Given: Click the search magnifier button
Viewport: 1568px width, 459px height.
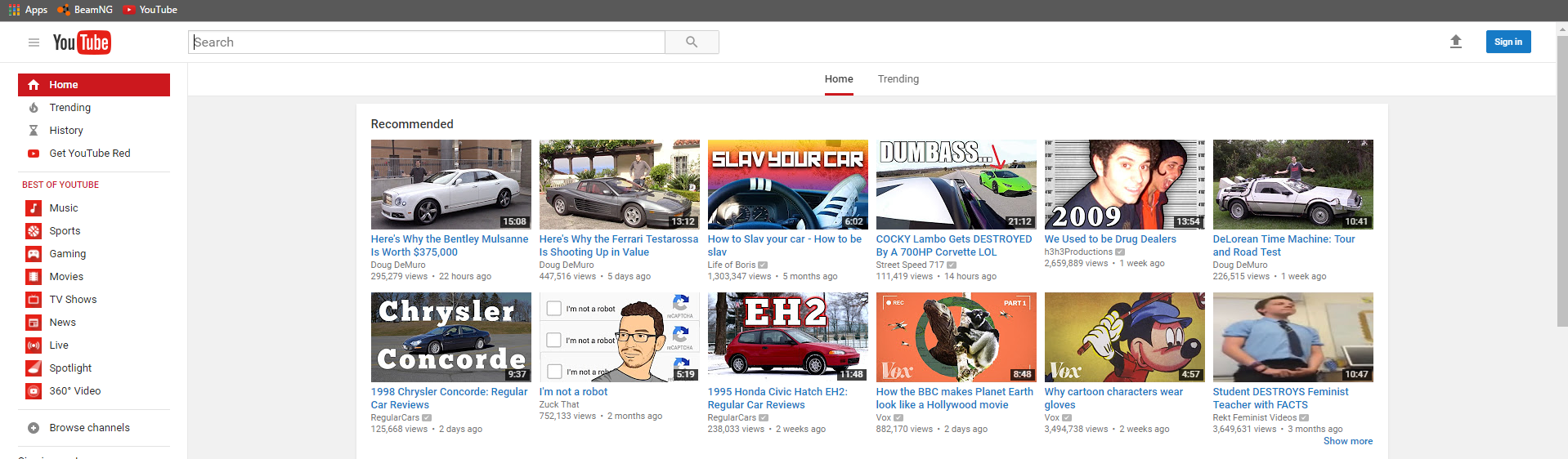Looking at the screenshot, I should [x=692, y=42].
